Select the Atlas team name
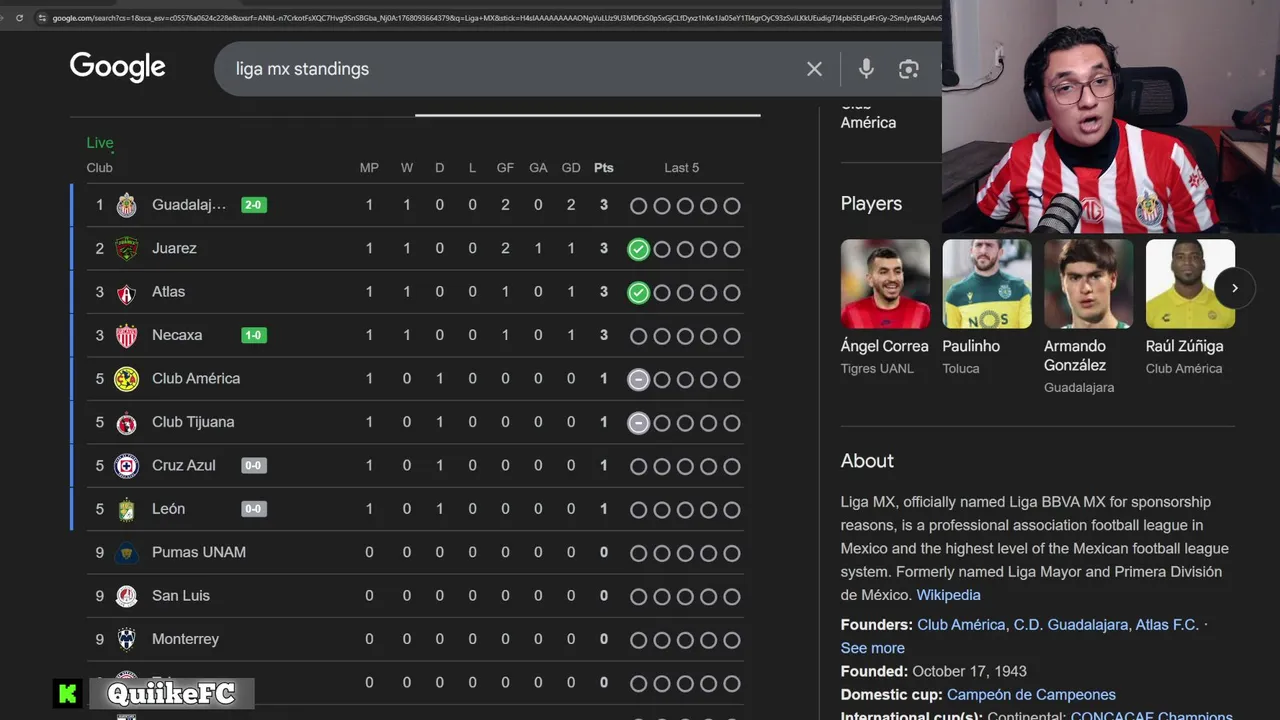This screenshot has width=1280, height=720. 168,292
